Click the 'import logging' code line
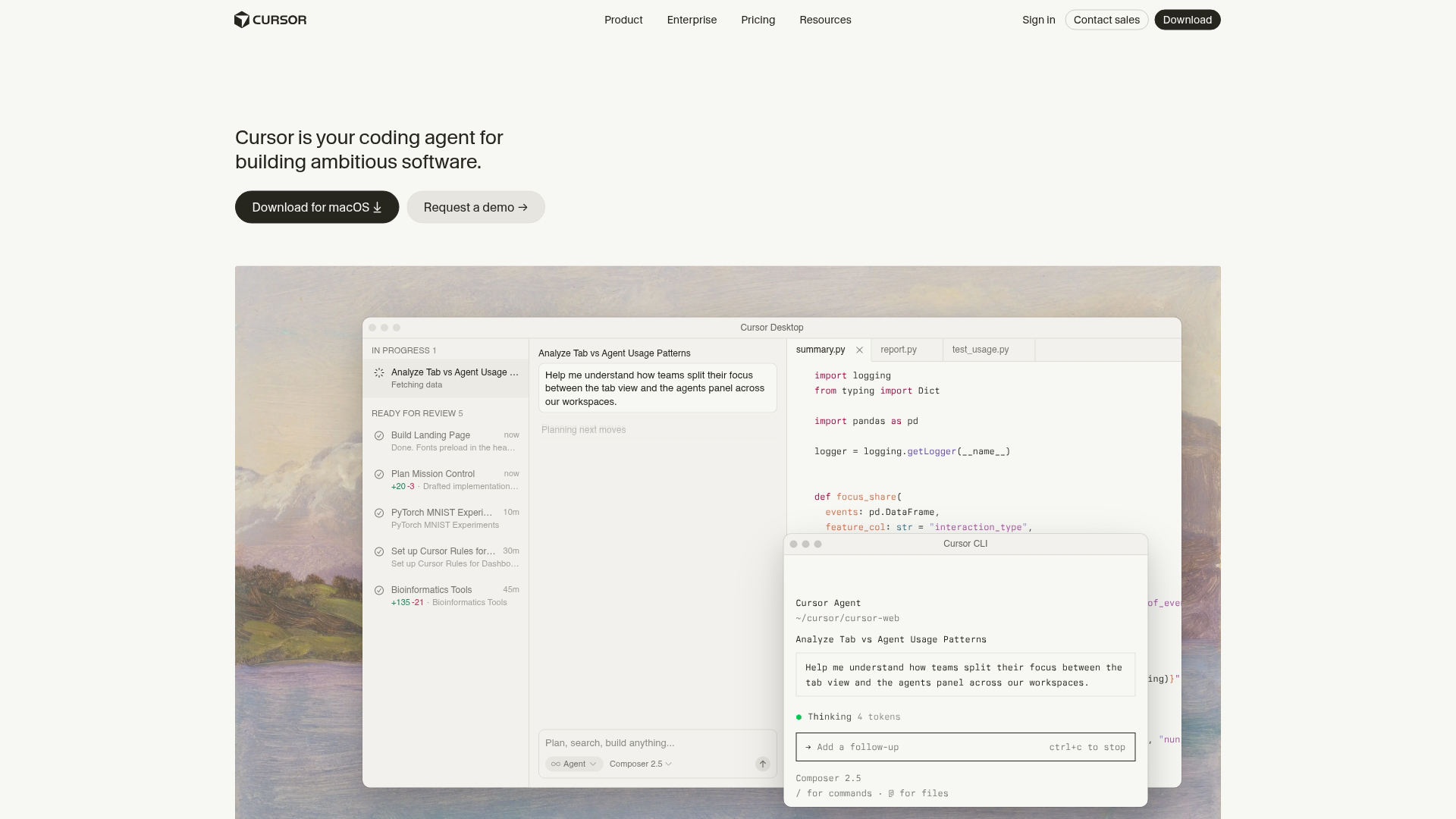The image size is (1456, 819). pyautogui.click(x=852, y=375)
